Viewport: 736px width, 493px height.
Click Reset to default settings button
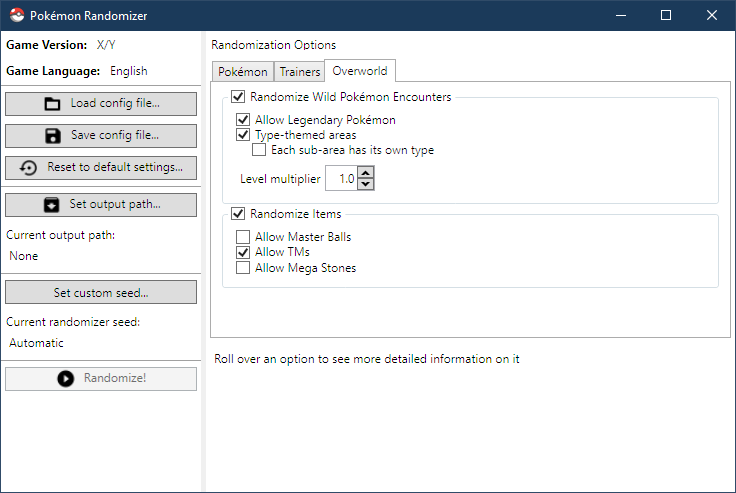pos(101,167)
